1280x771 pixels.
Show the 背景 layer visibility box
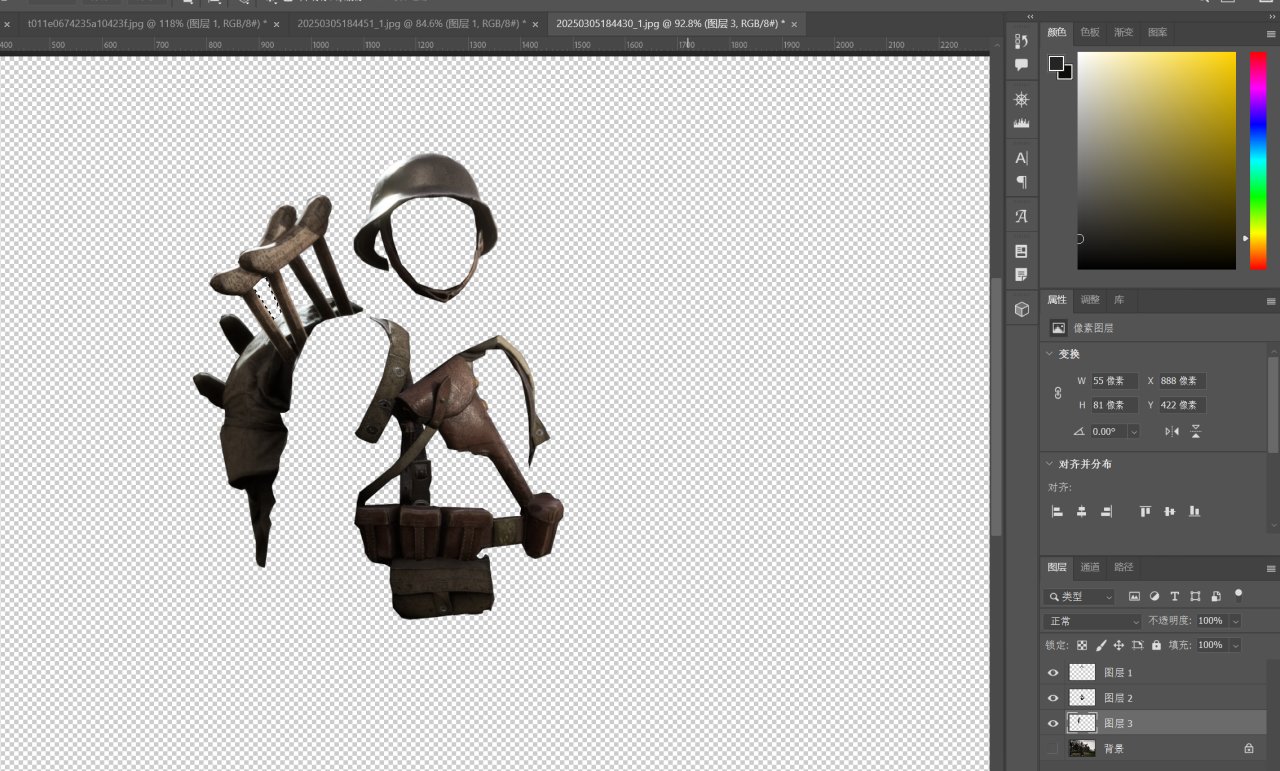(x=1052, y=748)
